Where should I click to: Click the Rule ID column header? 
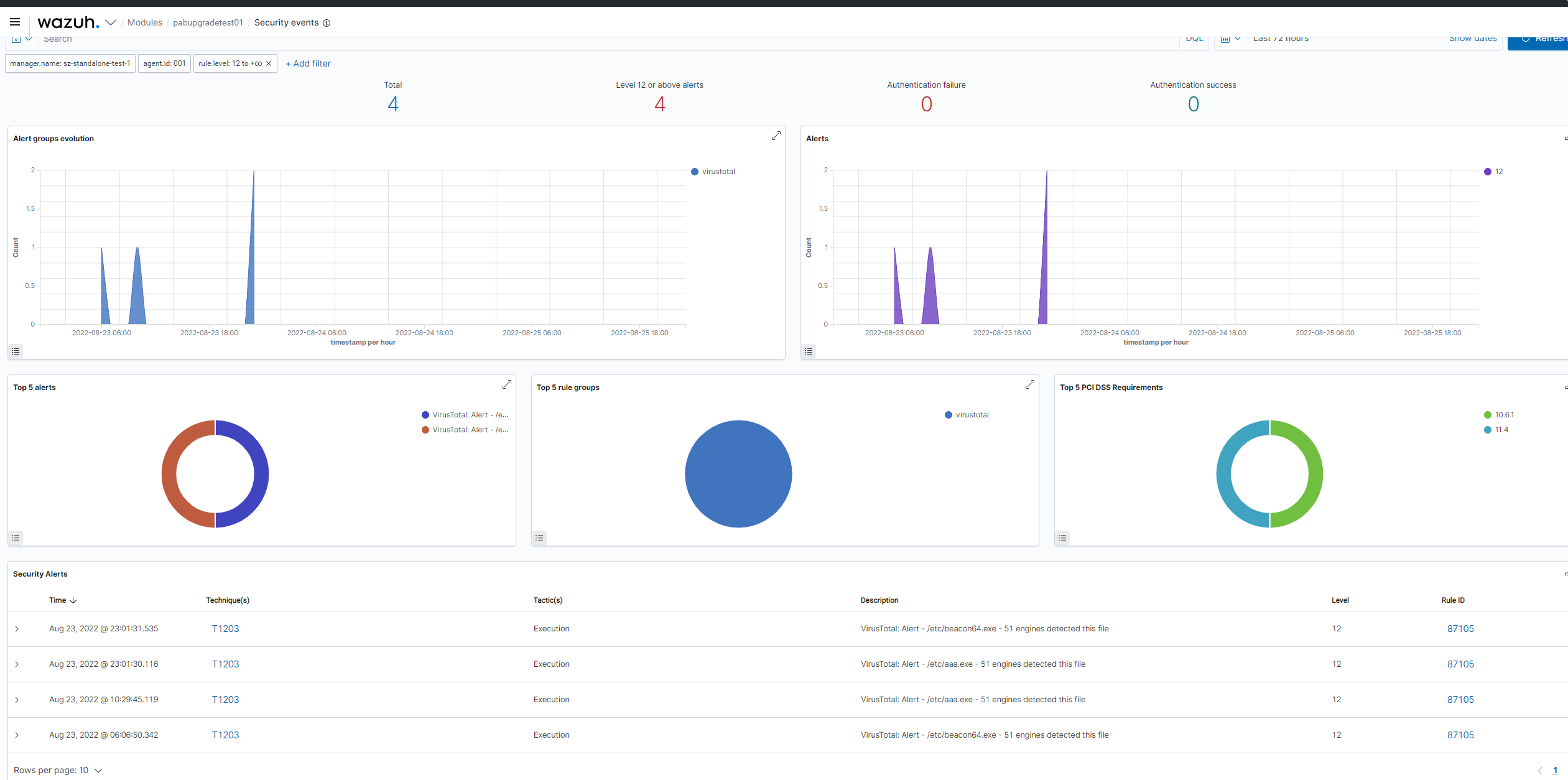tap(1453, 600)
